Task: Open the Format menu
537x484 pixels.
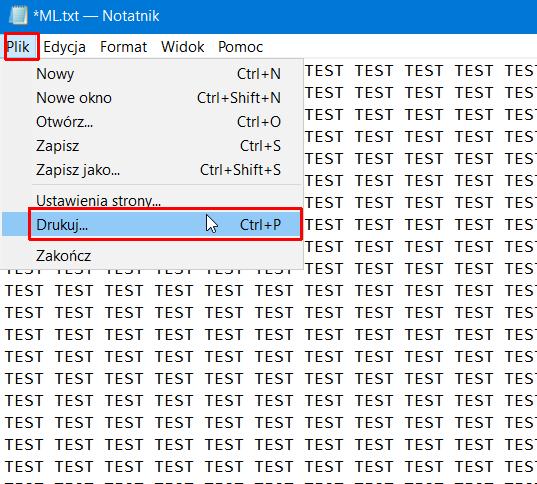Action: point(124,47)
